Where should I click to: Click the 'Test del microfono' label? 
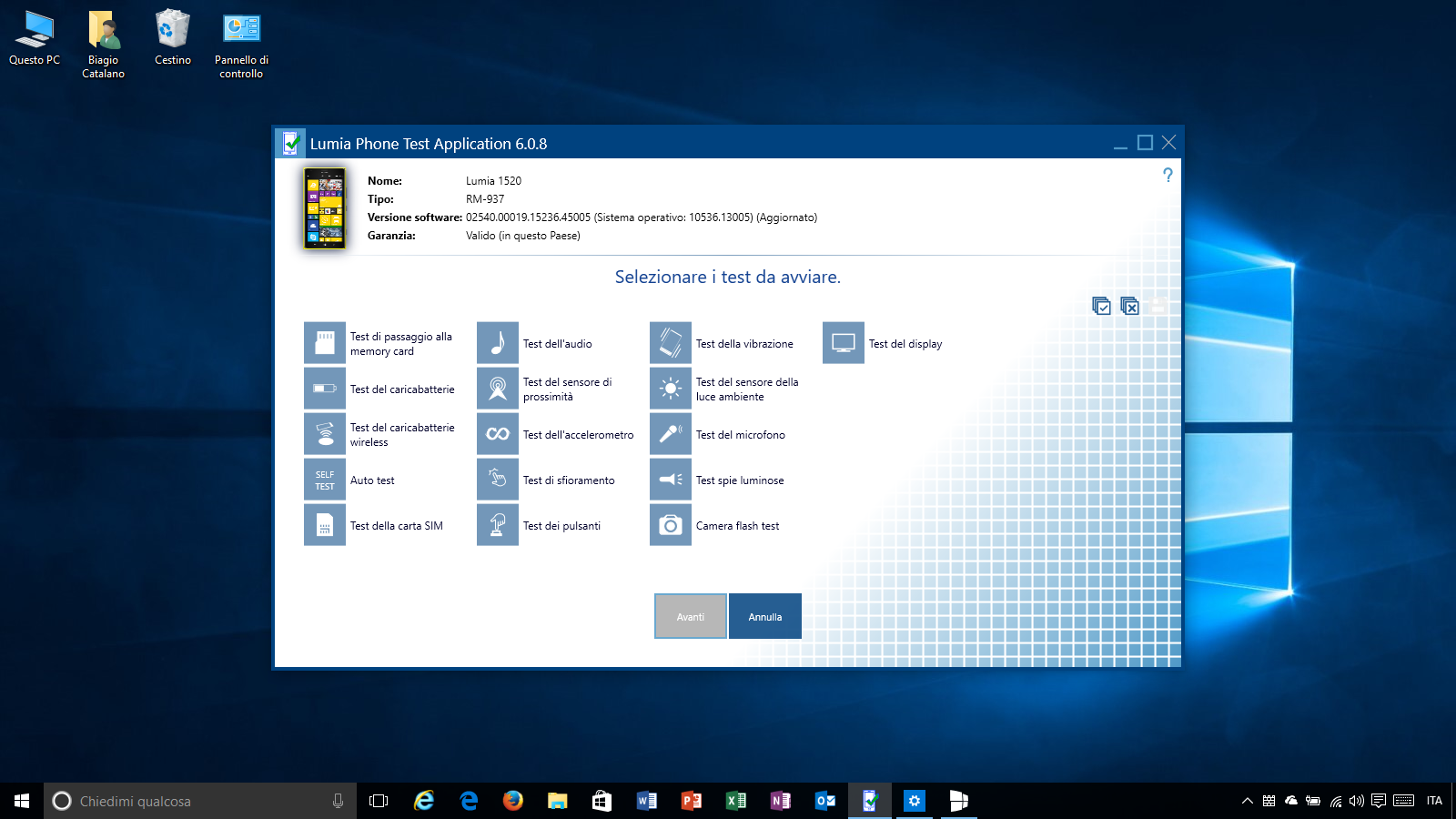coord(741,435)
